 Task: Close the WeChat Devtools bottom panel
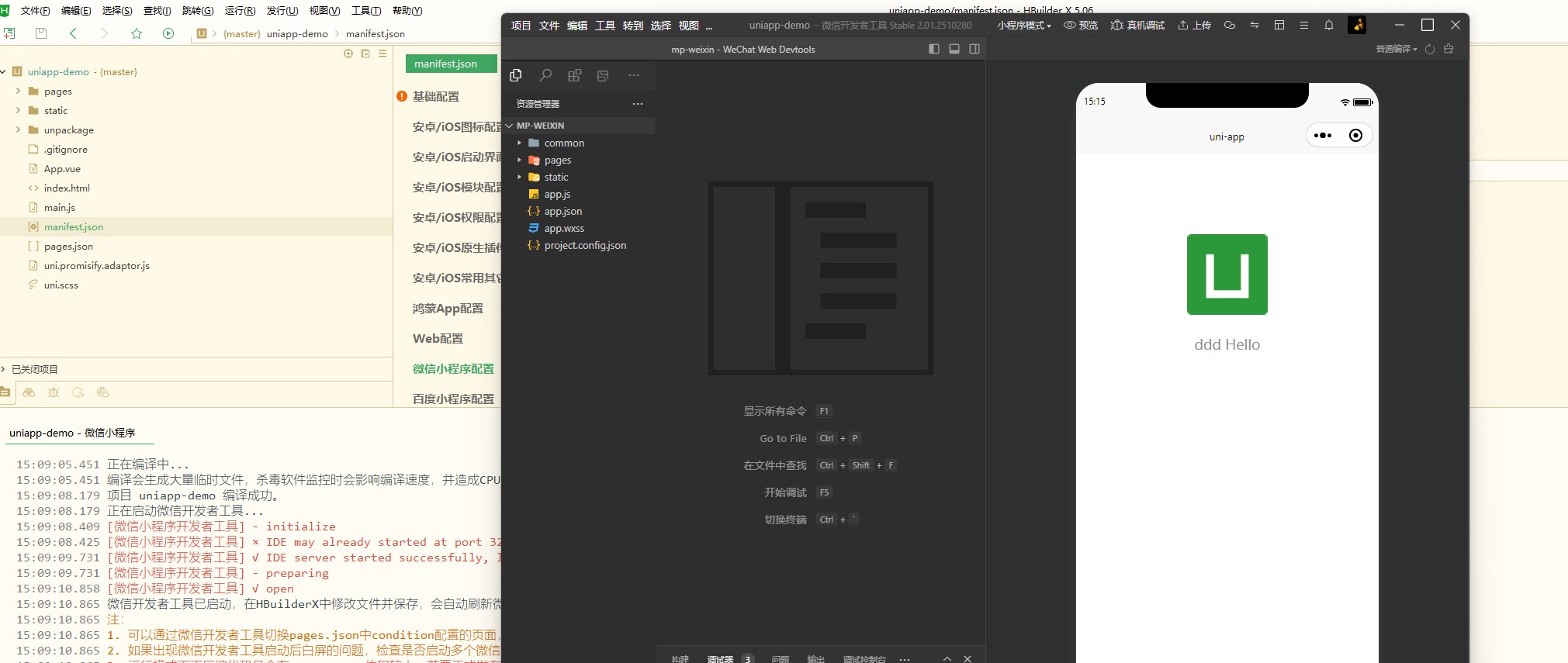[x=967, y=658]
